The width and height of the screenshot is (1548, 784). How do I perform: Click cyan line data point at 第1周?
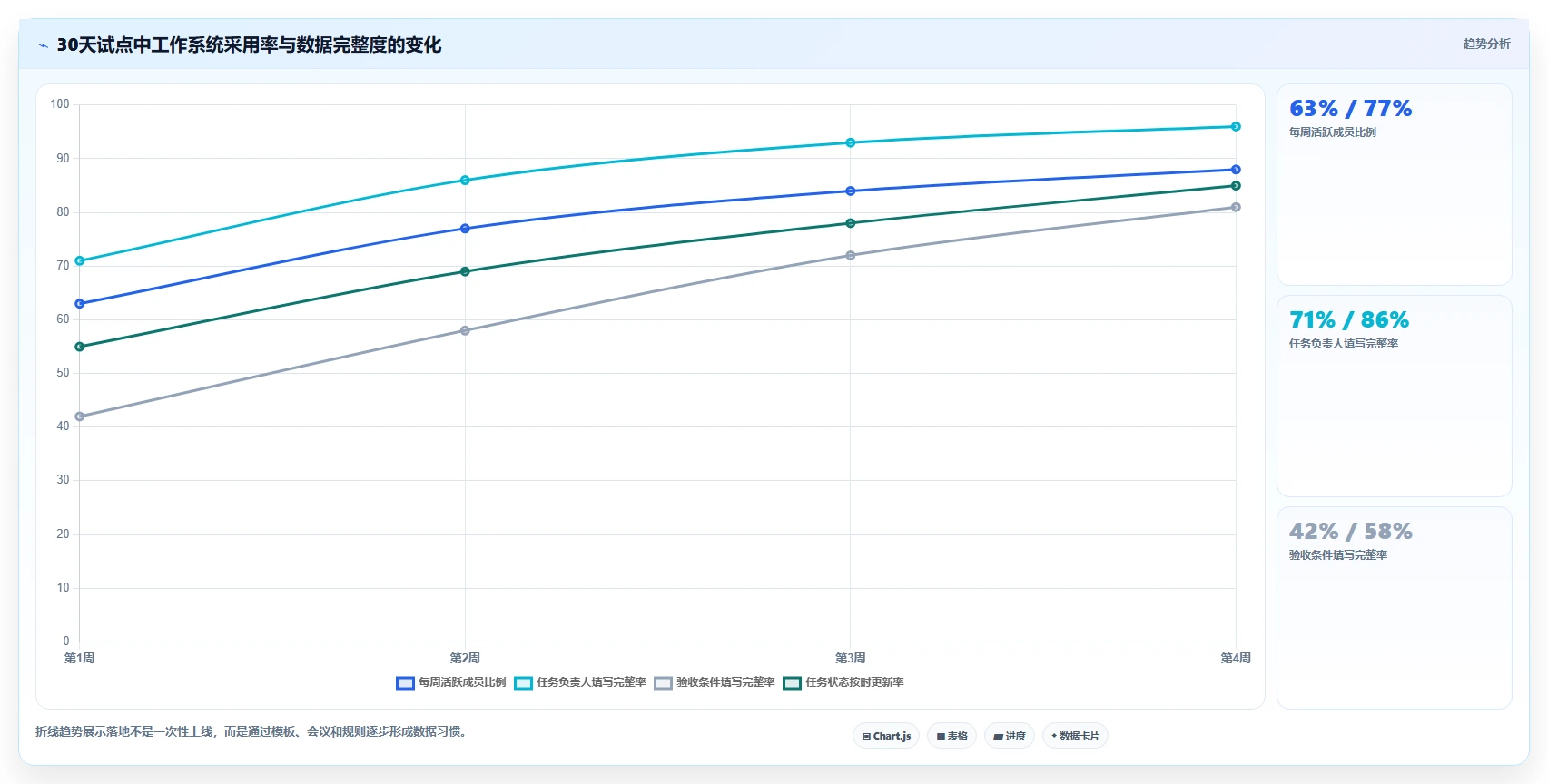pyautogui.click(x=80, y=260)
